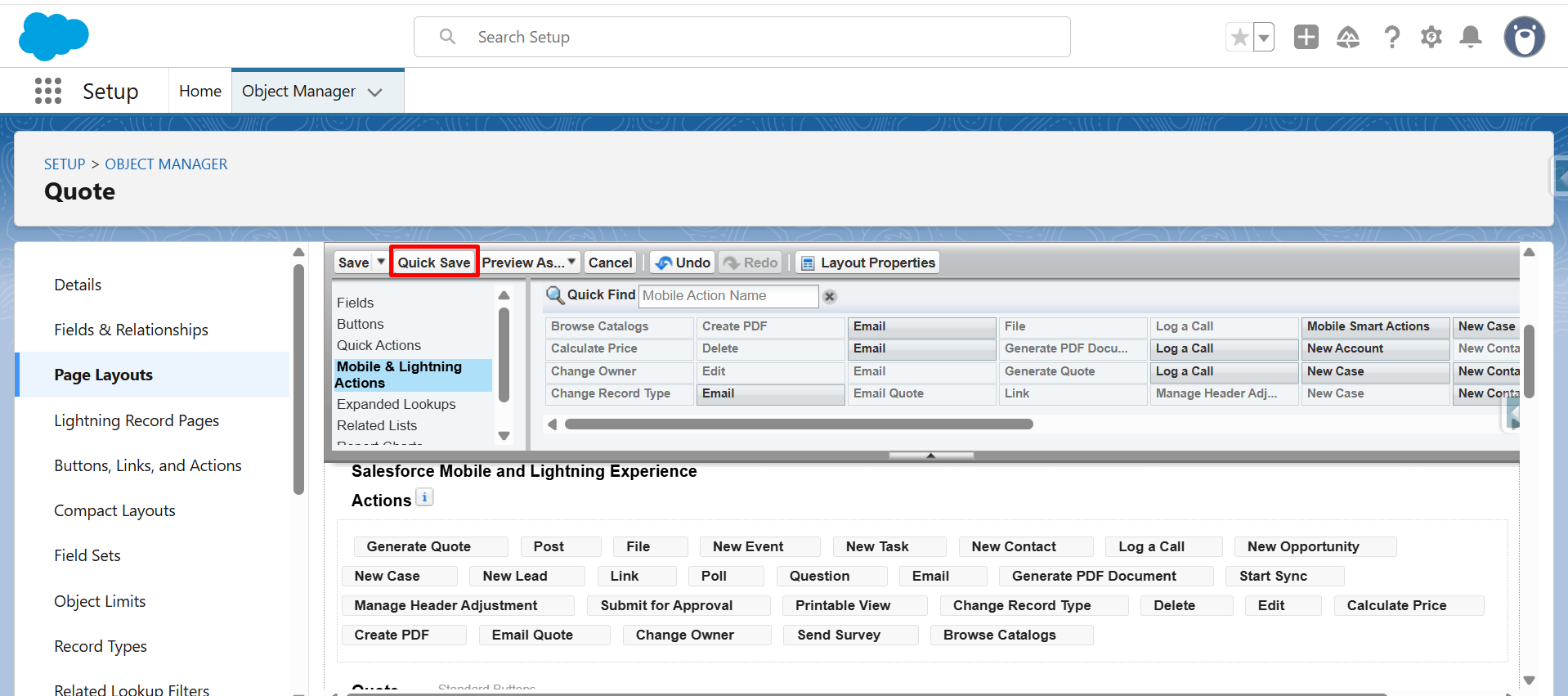Open the Object Manager tab chevron
Screen dimensions: 1568x696
375,92
